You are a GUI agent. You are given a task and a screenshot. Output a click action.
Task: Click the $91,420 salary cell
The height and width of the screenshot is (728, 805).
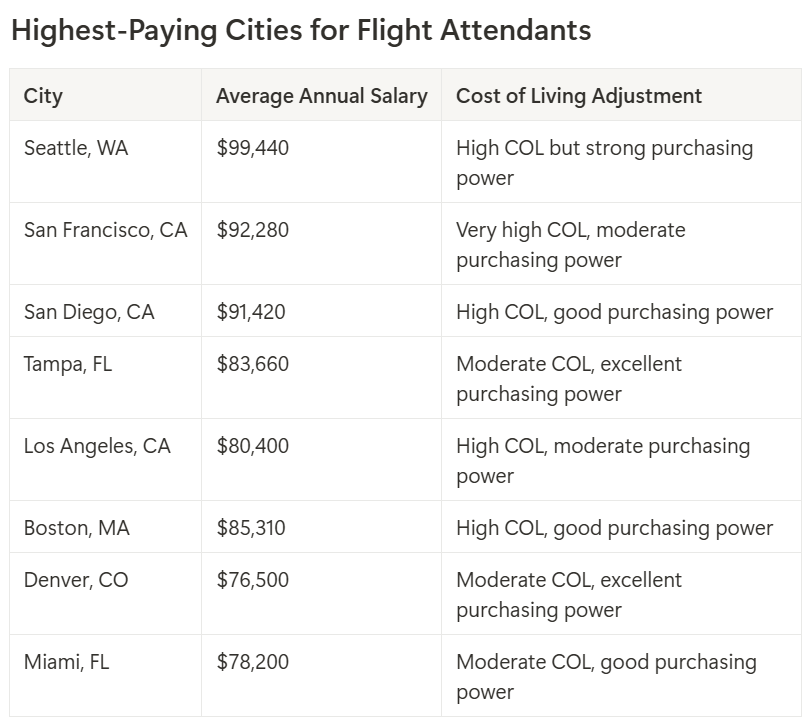pyautogui.click(x=250, y=312)
